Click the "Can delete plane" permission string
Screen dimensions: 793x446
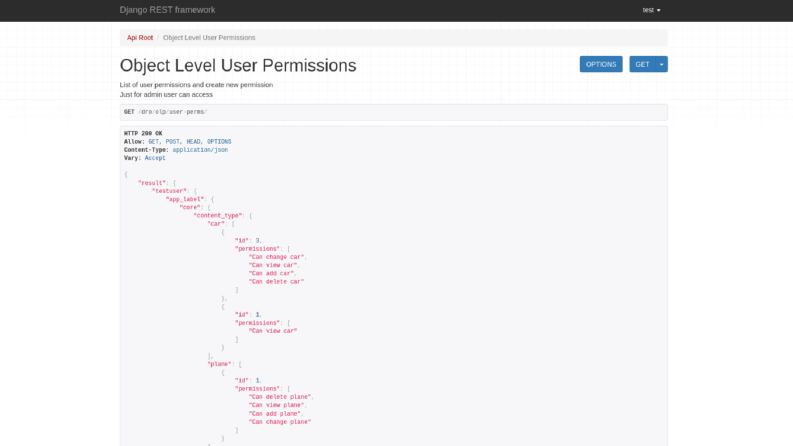click(280, 397)
